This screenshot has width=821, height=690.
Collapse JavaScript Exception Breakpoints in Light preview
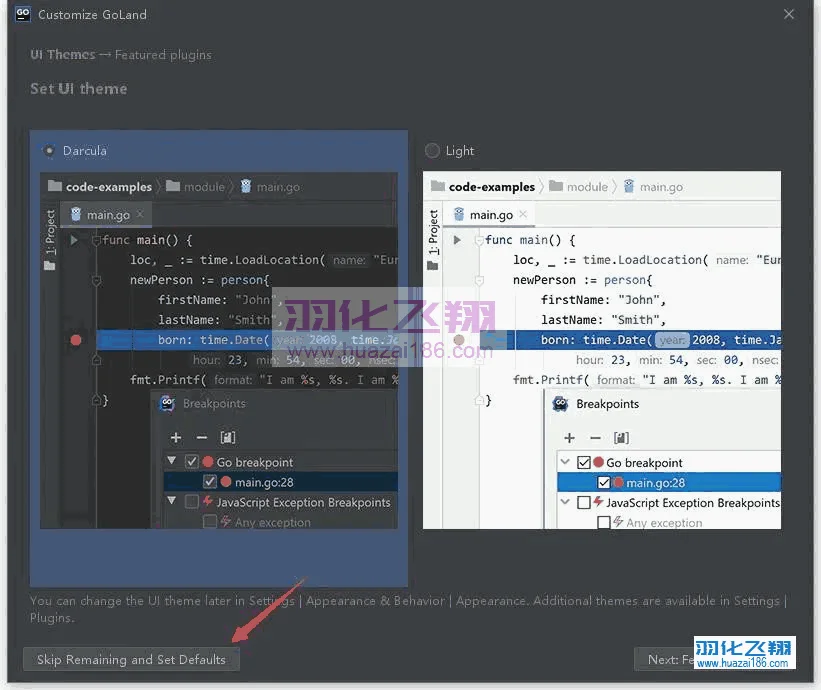click(565, 502)
